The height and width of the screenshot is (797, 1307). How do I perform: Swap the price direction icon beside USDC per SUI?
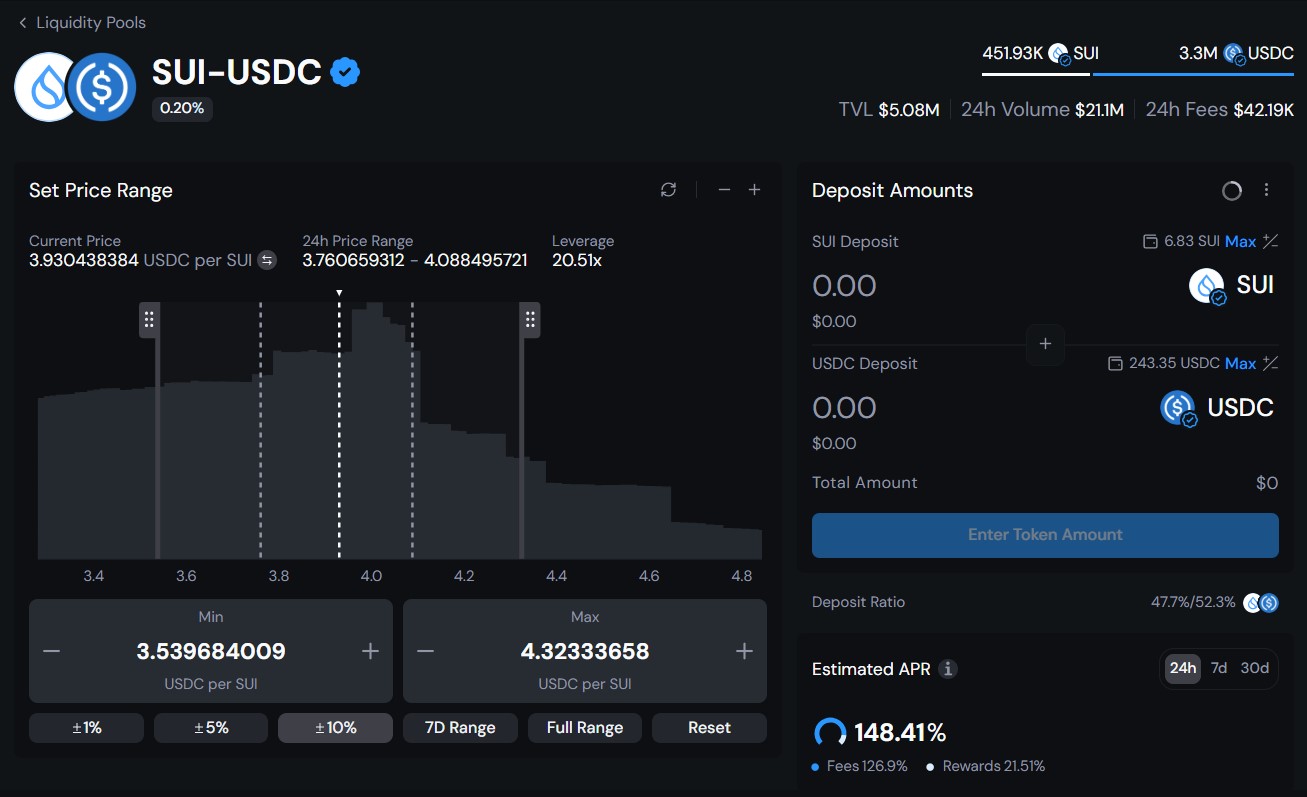click(x=267, y=260)
